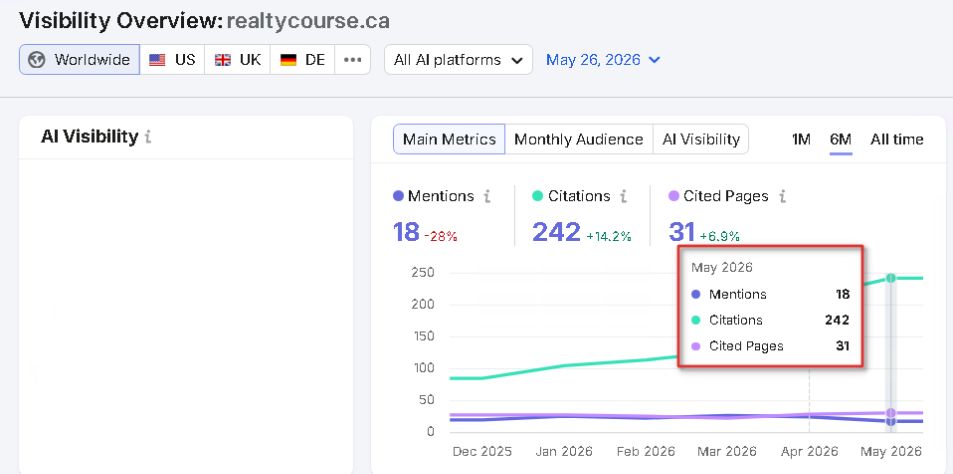Screen dimensions: 953x474
Task: Switch to AI Visibility chart tab
Action: (701, 139)
